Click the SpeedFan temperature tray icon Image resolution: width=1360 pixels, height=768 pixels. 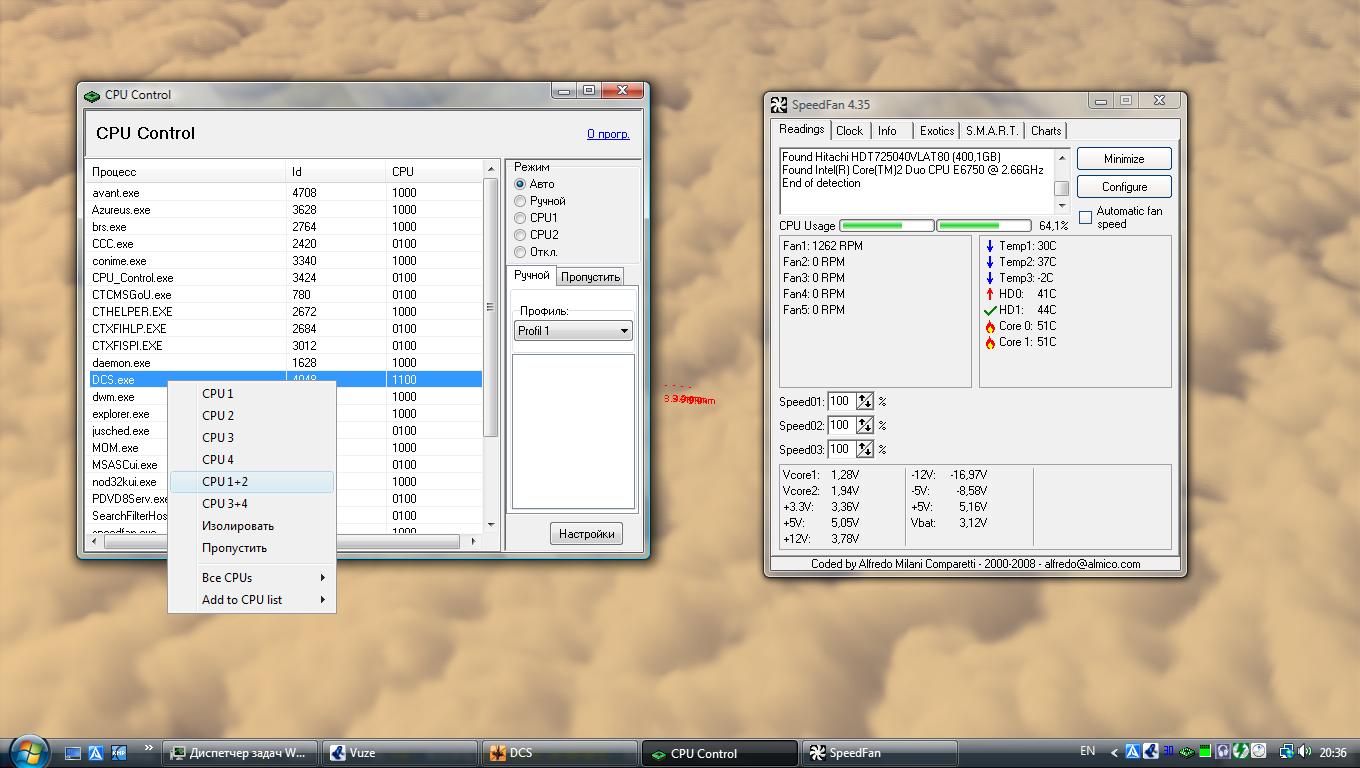pyautogui.click(x=1168, y=751)
